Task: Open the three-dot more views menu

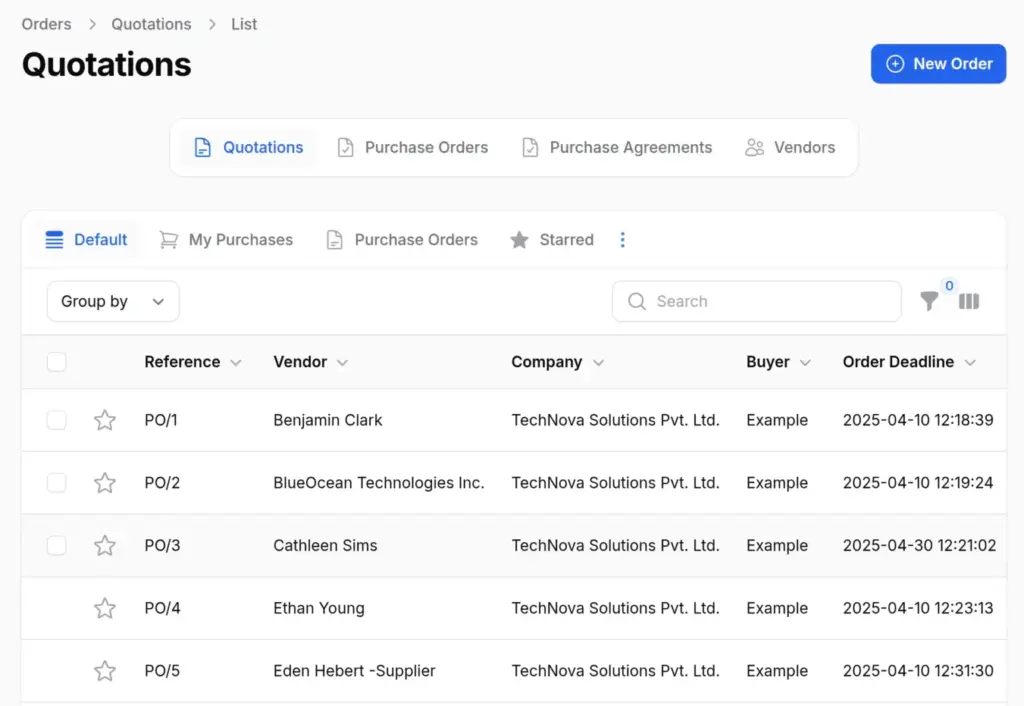Action: (x=623, y=240)
